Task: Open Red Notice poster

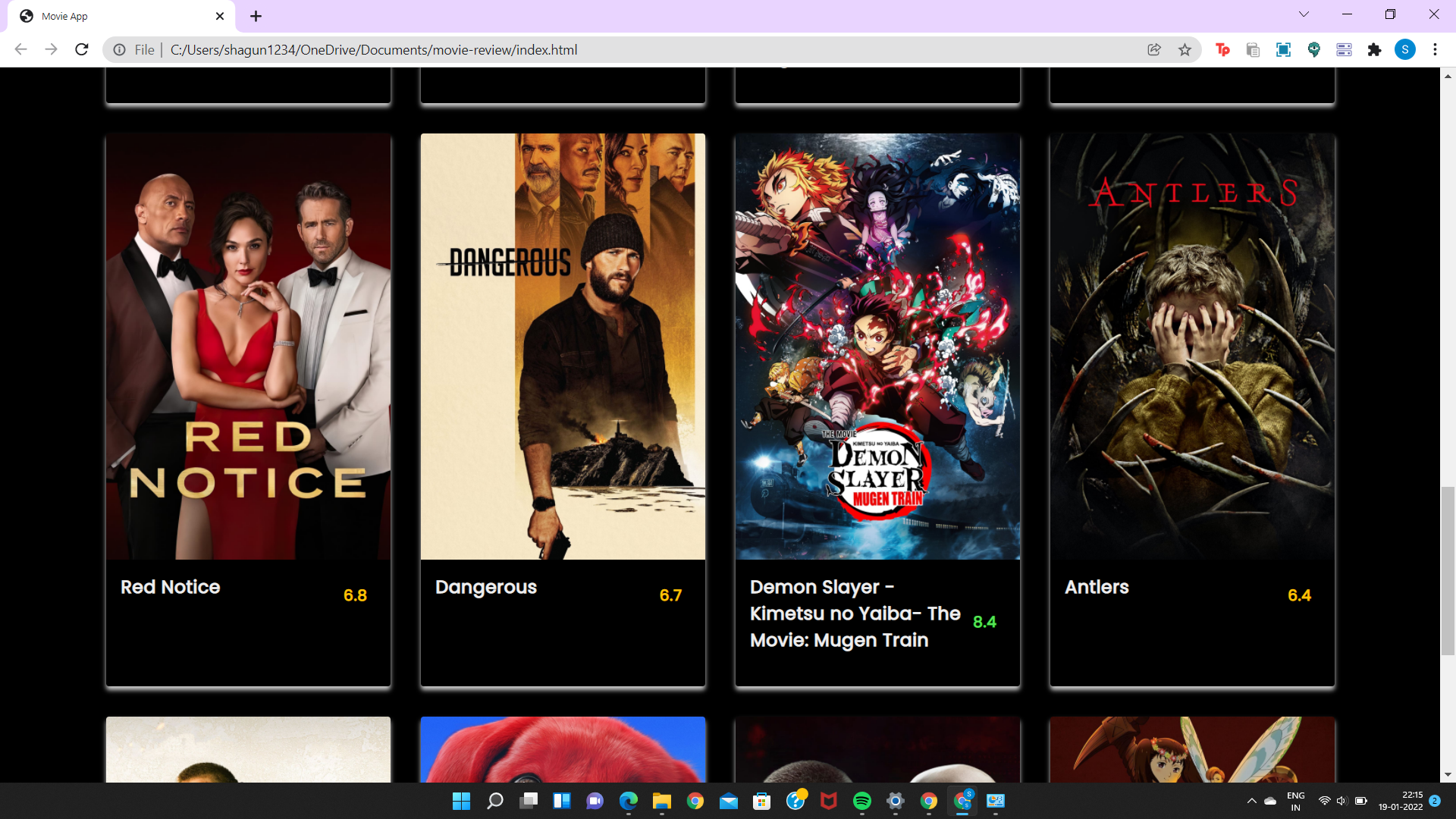Action: point(248,347)
